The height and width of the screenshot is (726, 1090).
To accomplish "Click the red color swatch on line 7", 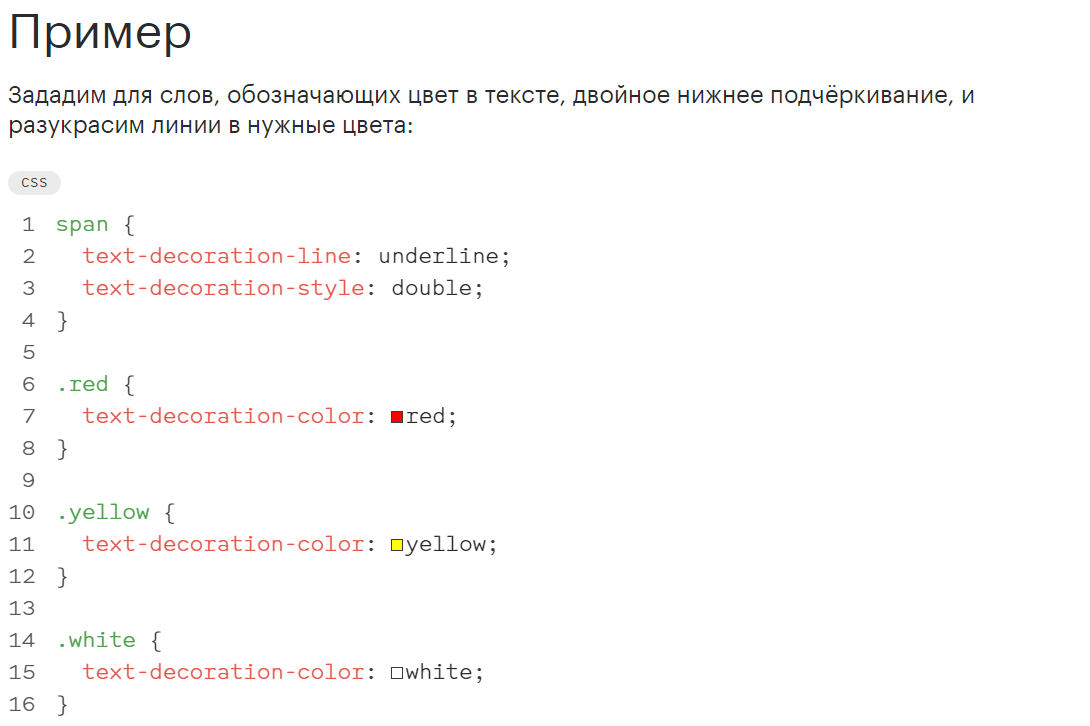I will pyautogui.click(x=397, y=417).
